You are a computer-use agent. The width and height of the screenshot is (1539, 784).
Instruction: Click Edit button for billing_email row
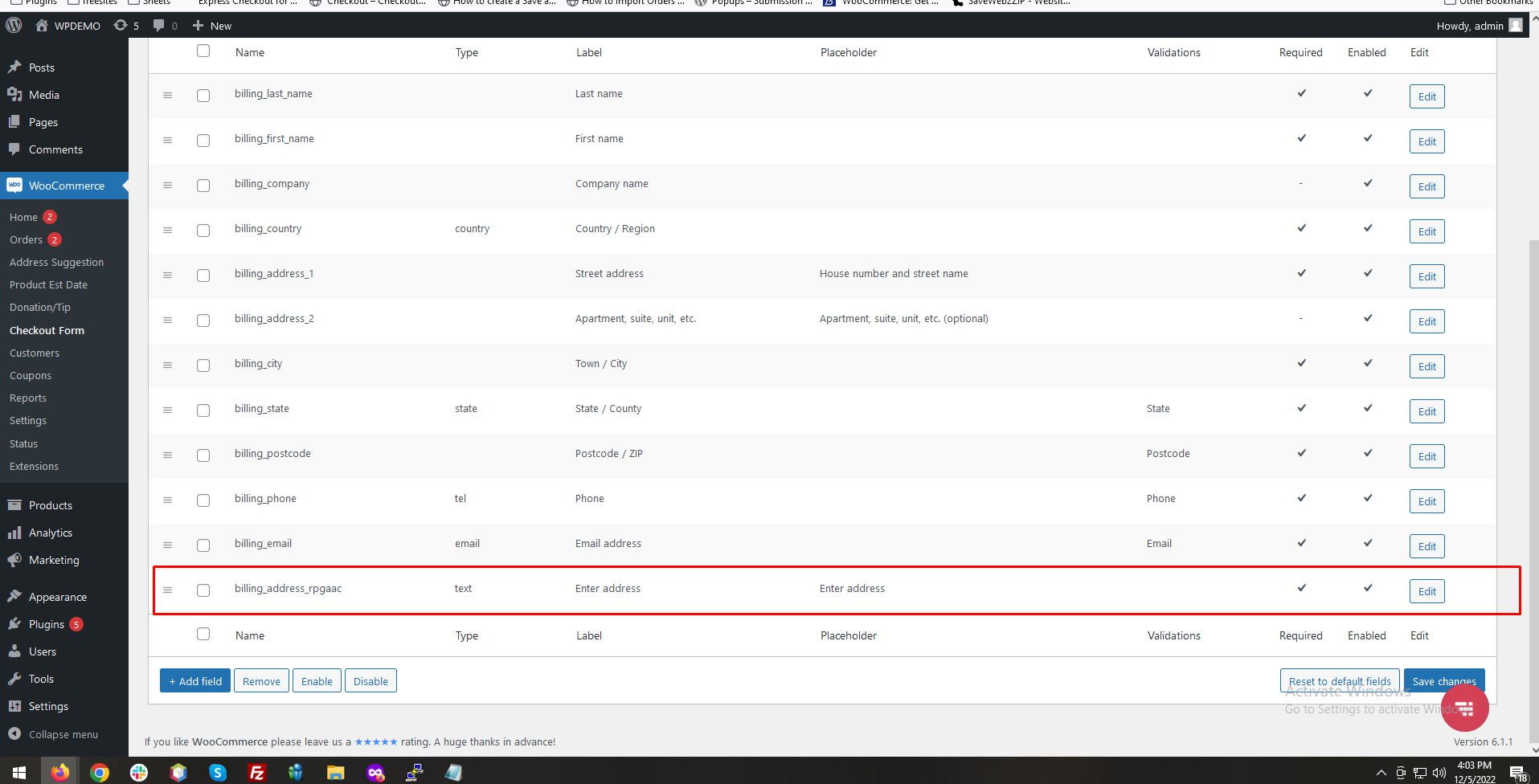point(1426,546)
